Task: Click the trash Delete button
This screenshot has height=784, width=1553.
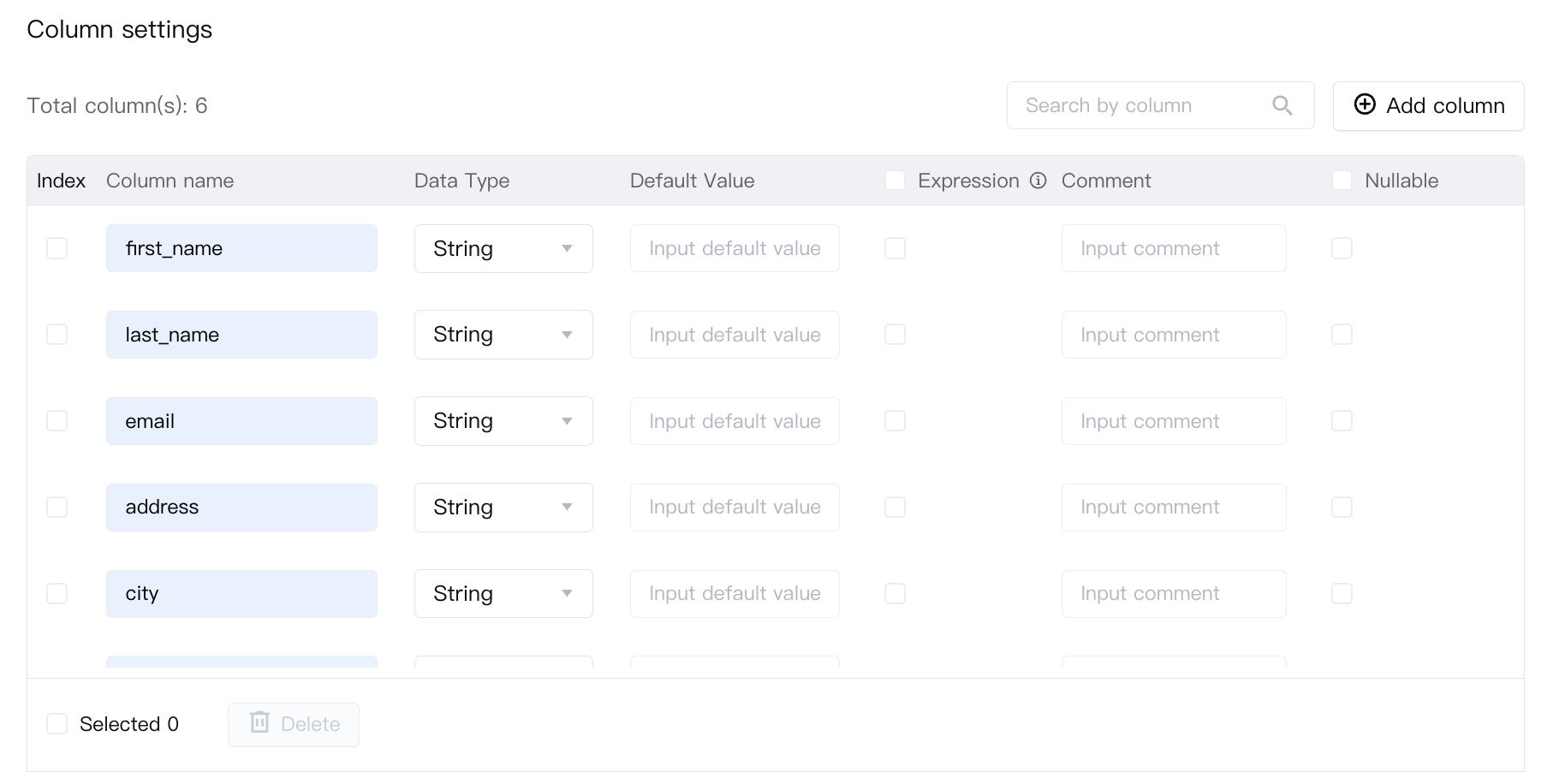Action: point(294,724)
